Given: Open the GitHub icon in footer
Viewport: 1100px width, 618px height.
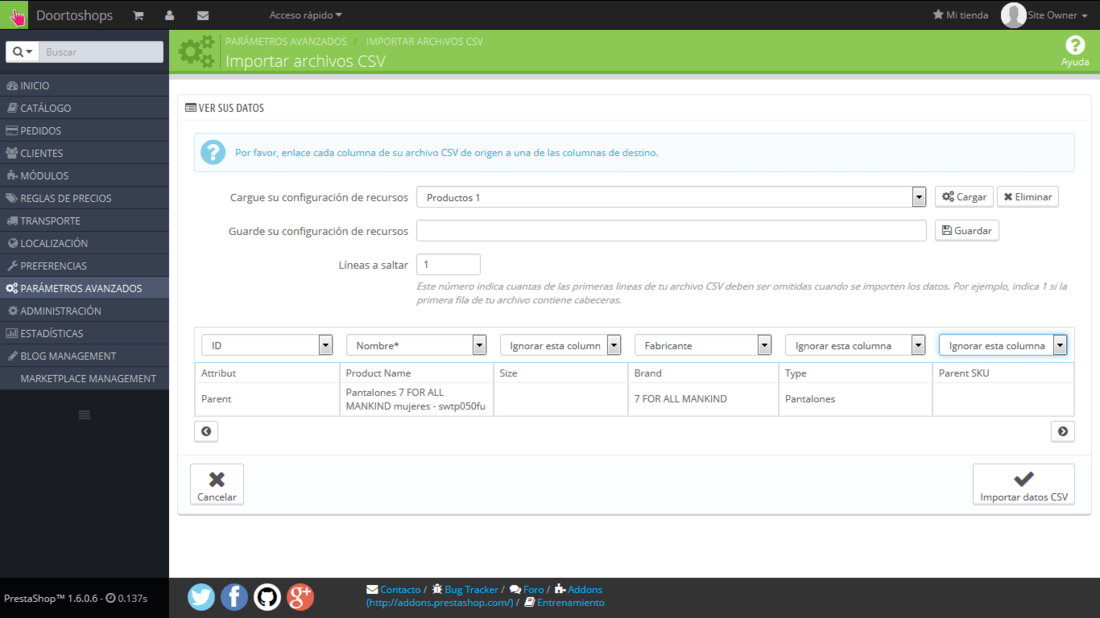Looking at the screenshot, I should [x=267, y=597].
